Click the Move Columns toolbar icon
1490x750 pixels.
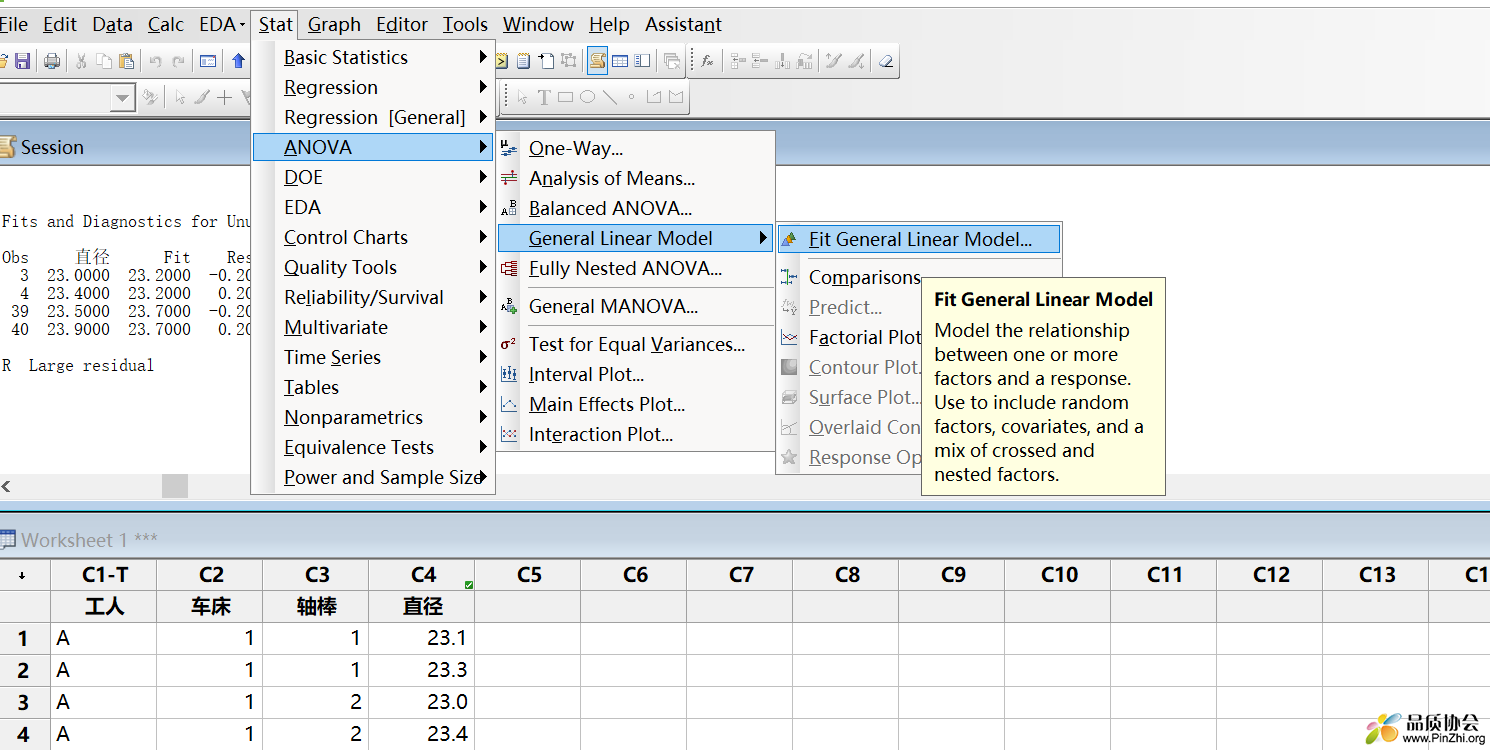pyautogui.click(x=804, y=61)
